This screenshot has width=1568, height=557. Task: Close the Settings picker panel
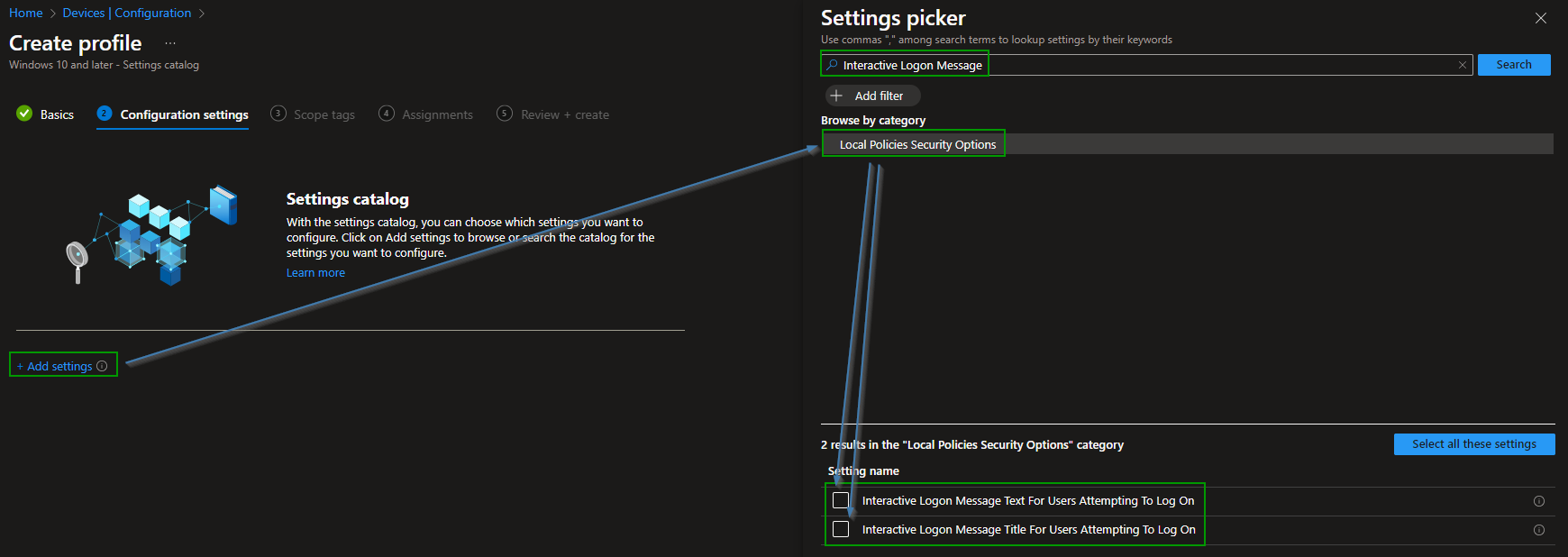point(1540,18)
